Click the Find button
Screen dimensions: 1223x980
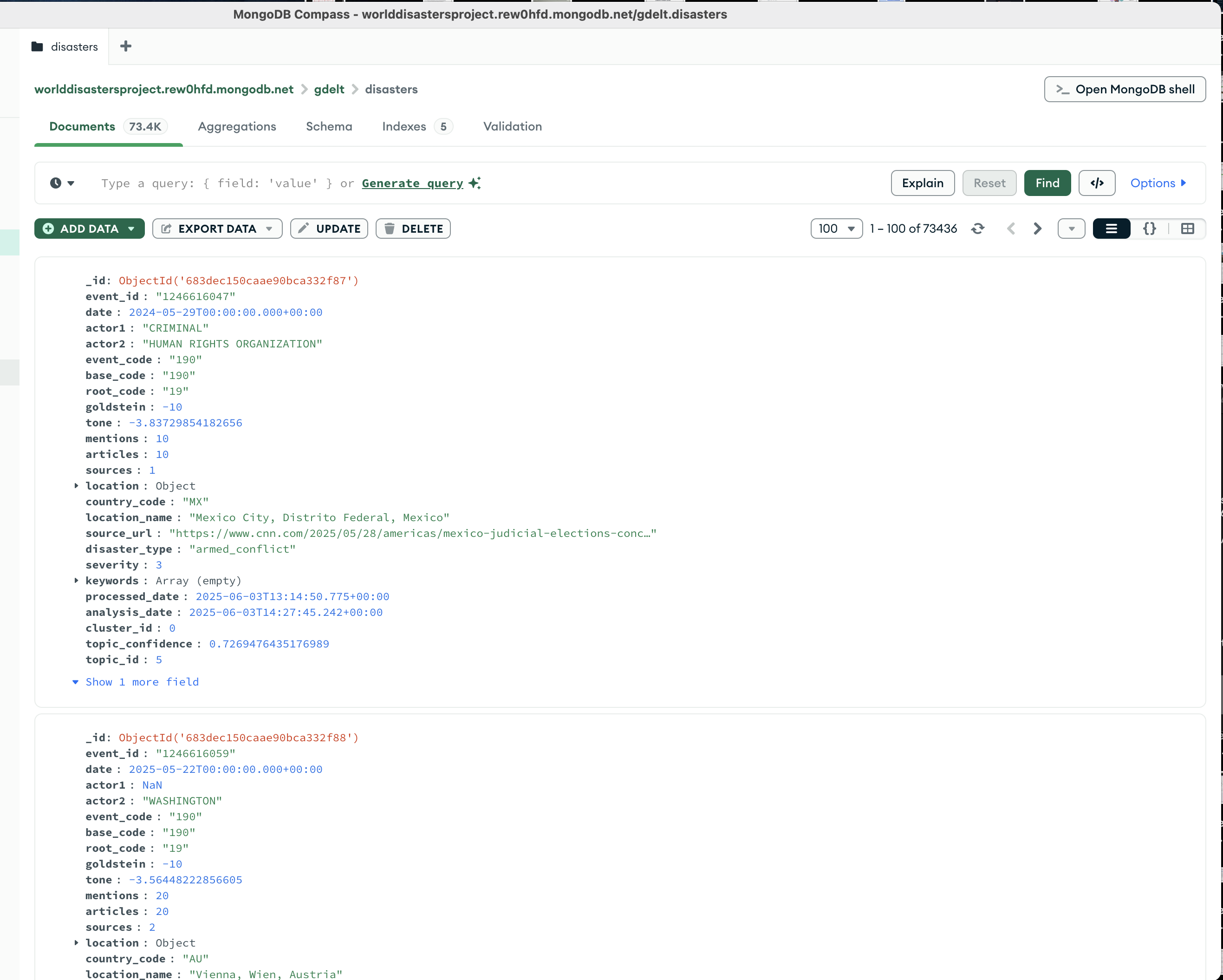(x=1047, y=183)
